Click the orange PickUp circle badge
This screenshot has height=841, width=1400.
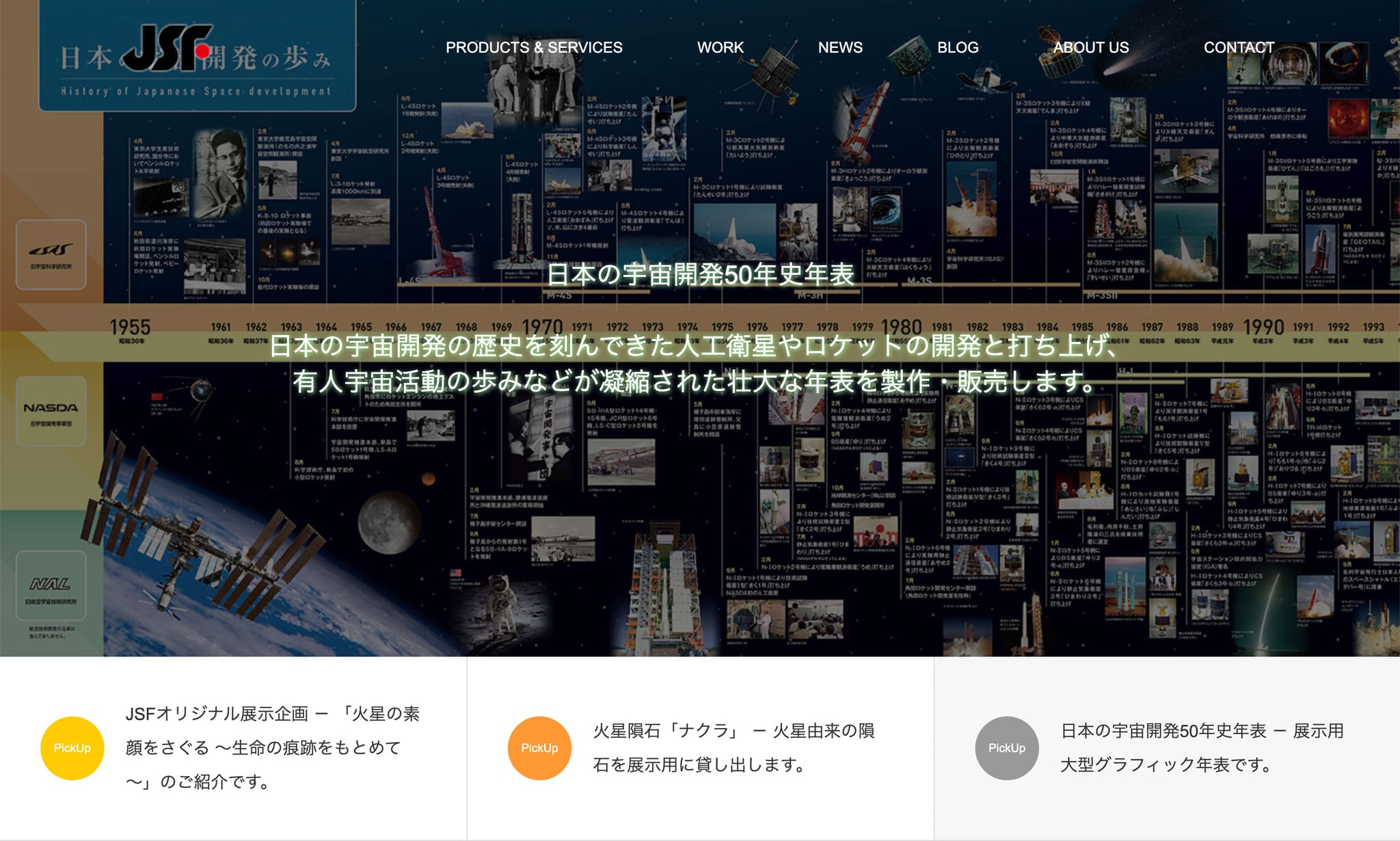tap(539, 748)
